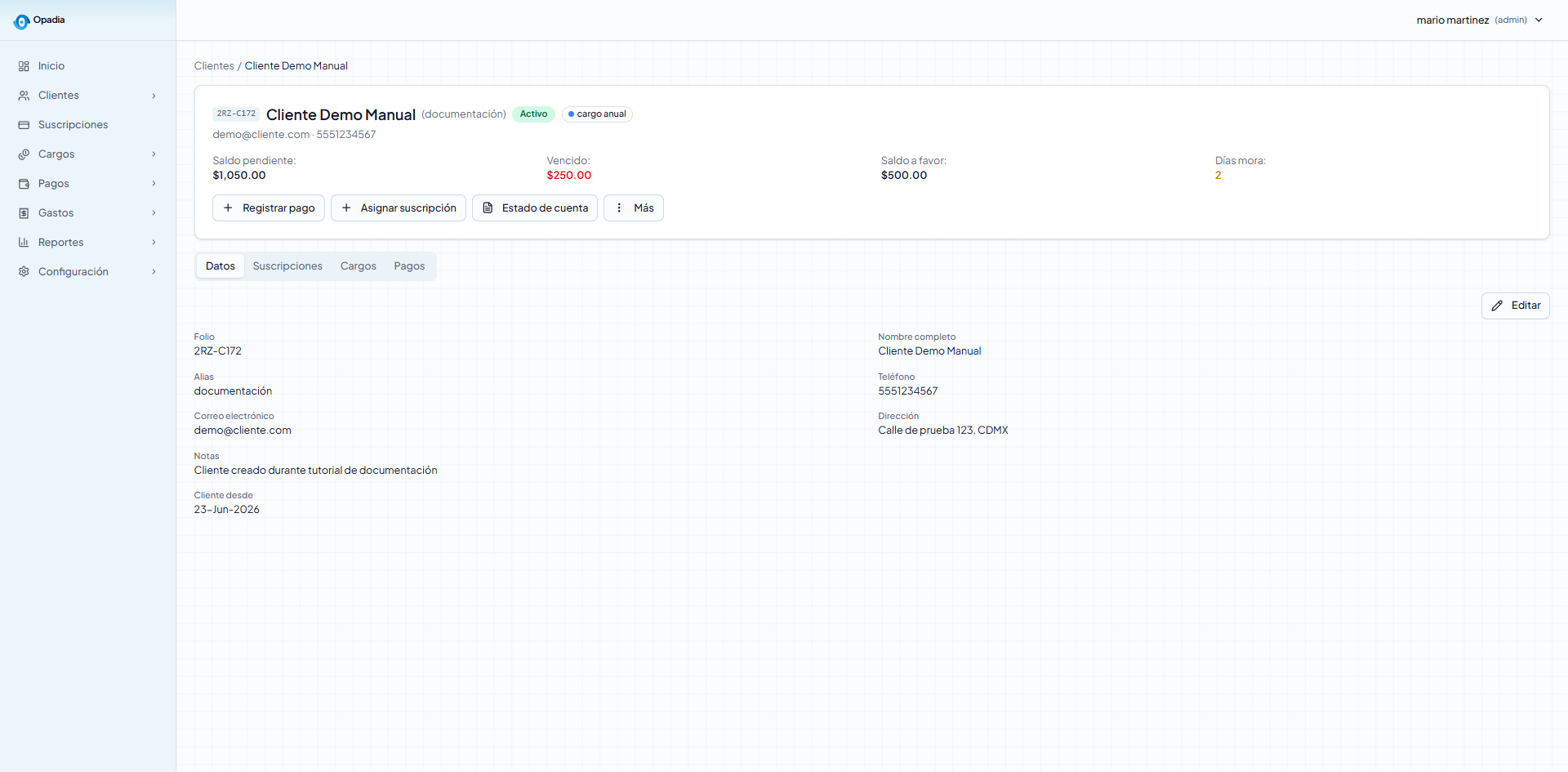Click the Opadia logo icon
Screen dimensions: 1568x772
[21, 21]
